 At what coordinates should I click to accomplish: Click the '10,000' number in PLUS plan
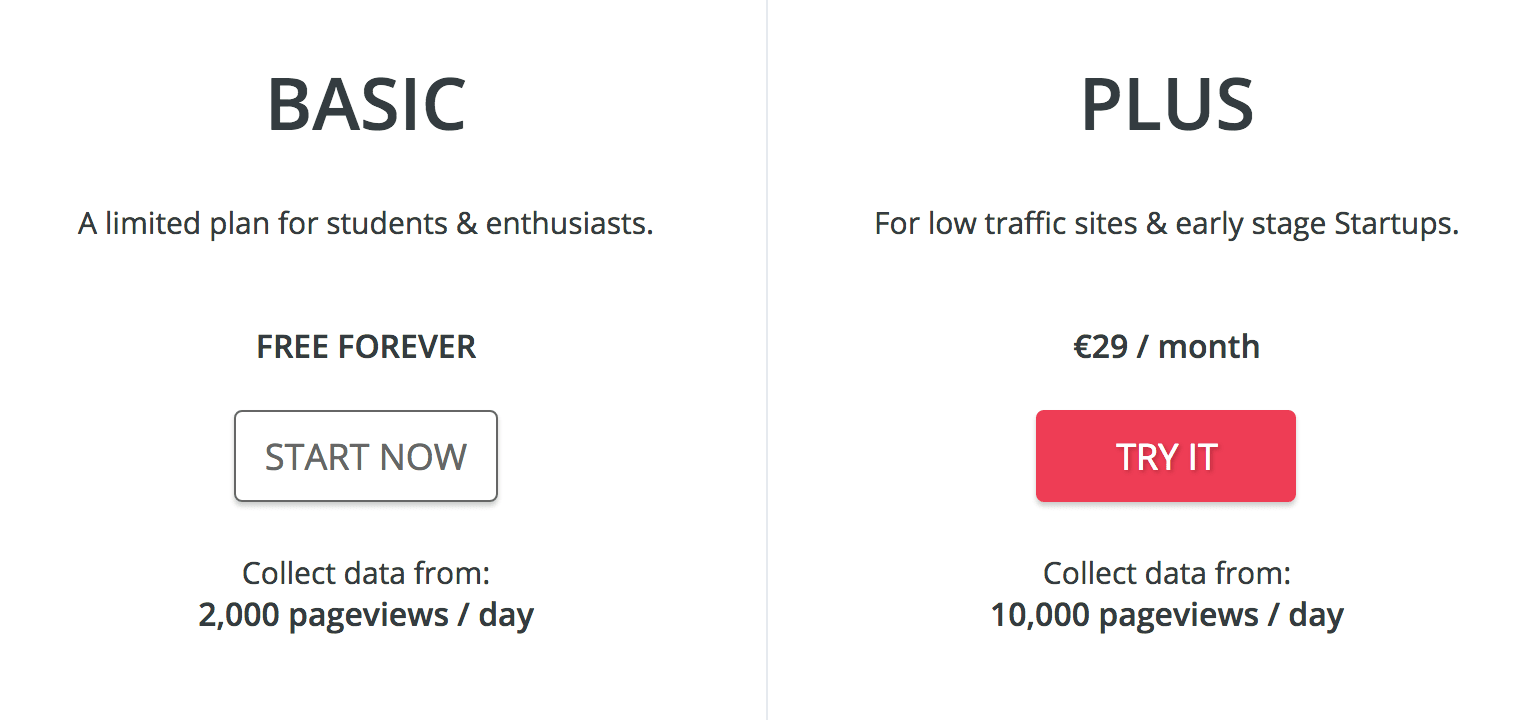1038,614
